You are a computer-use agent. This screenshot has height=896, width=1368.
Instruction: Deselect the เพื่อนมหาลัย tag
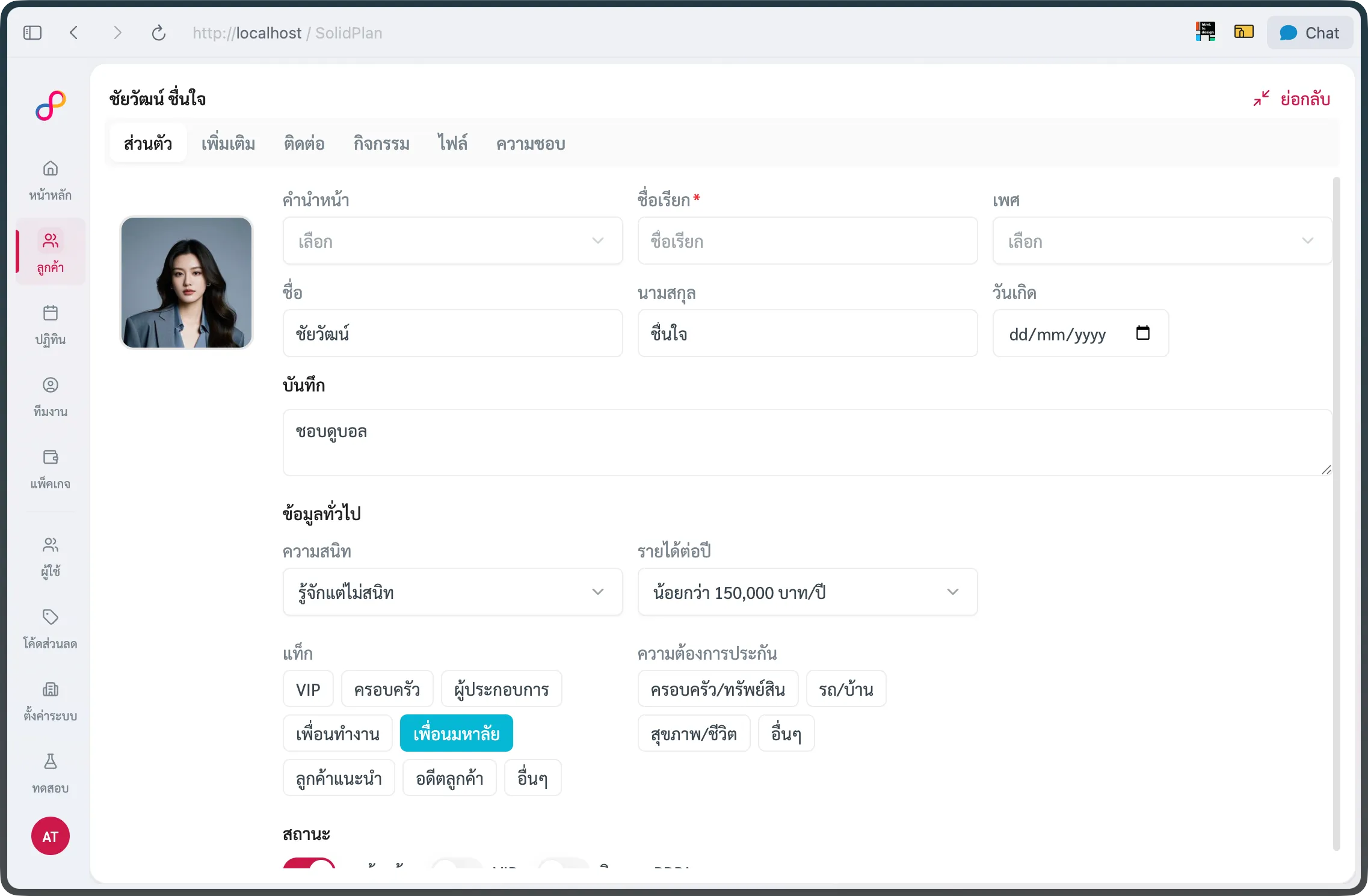456,733
